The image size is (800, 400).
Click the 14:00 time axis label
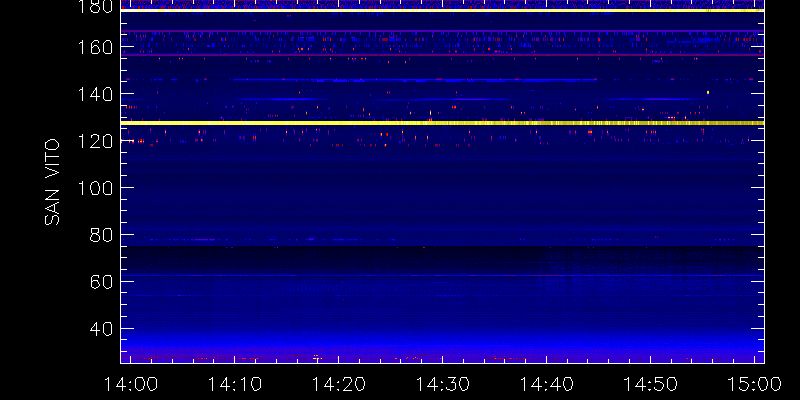click(130, 384)
